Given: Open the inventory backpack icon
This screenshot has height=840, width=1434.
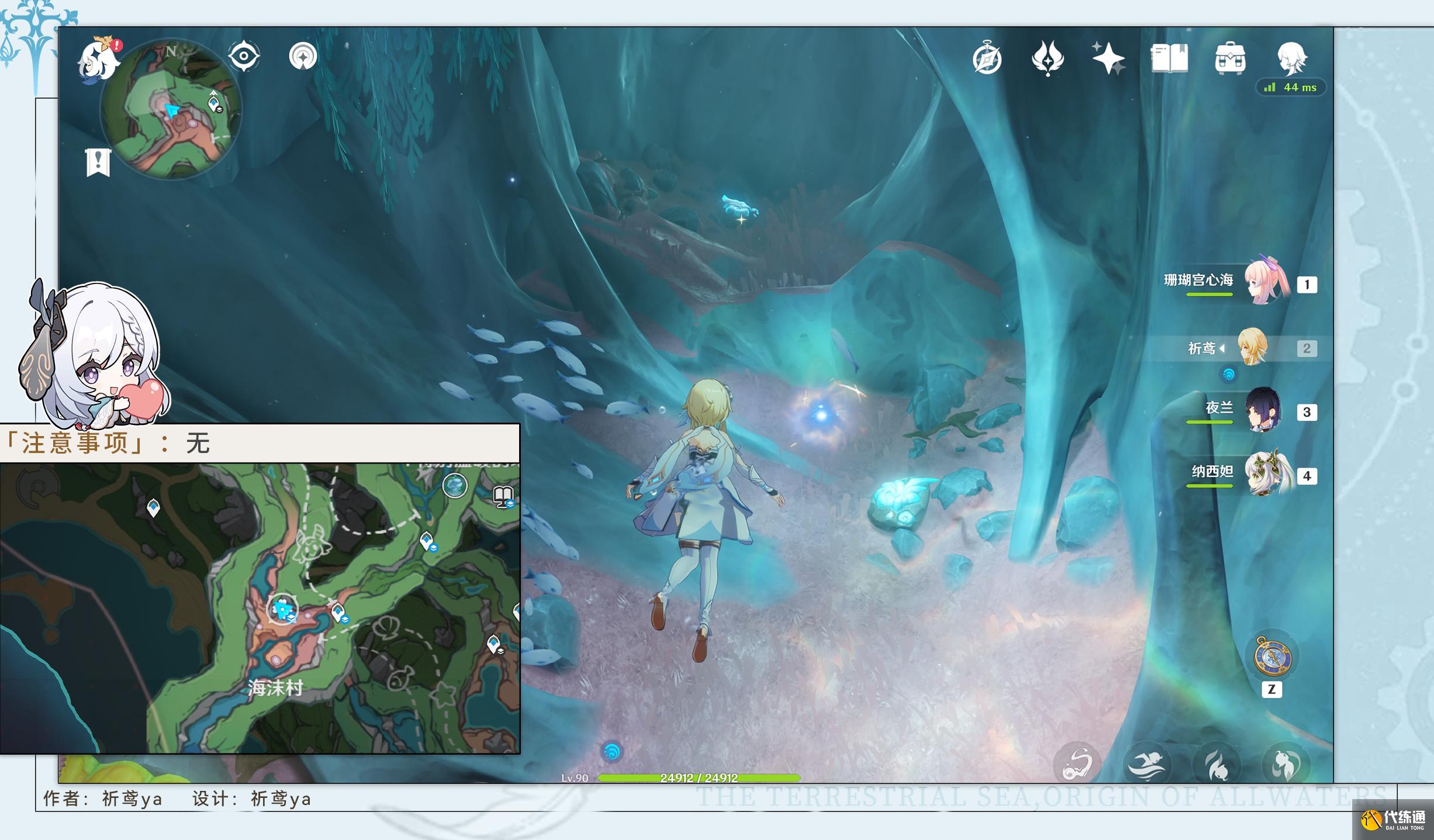Looking at the screenshot, I should (x=1230, y=58).
